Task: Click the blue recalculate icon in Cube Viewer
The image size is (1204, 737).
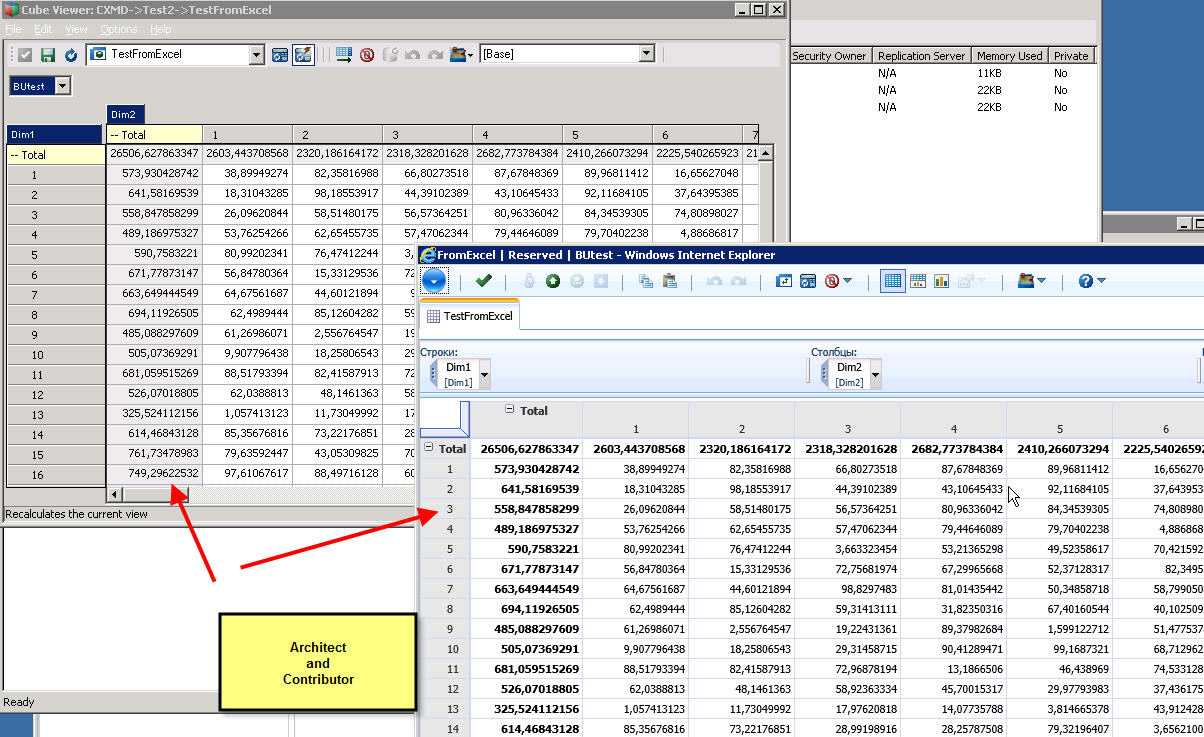Action: coord(71,55)
